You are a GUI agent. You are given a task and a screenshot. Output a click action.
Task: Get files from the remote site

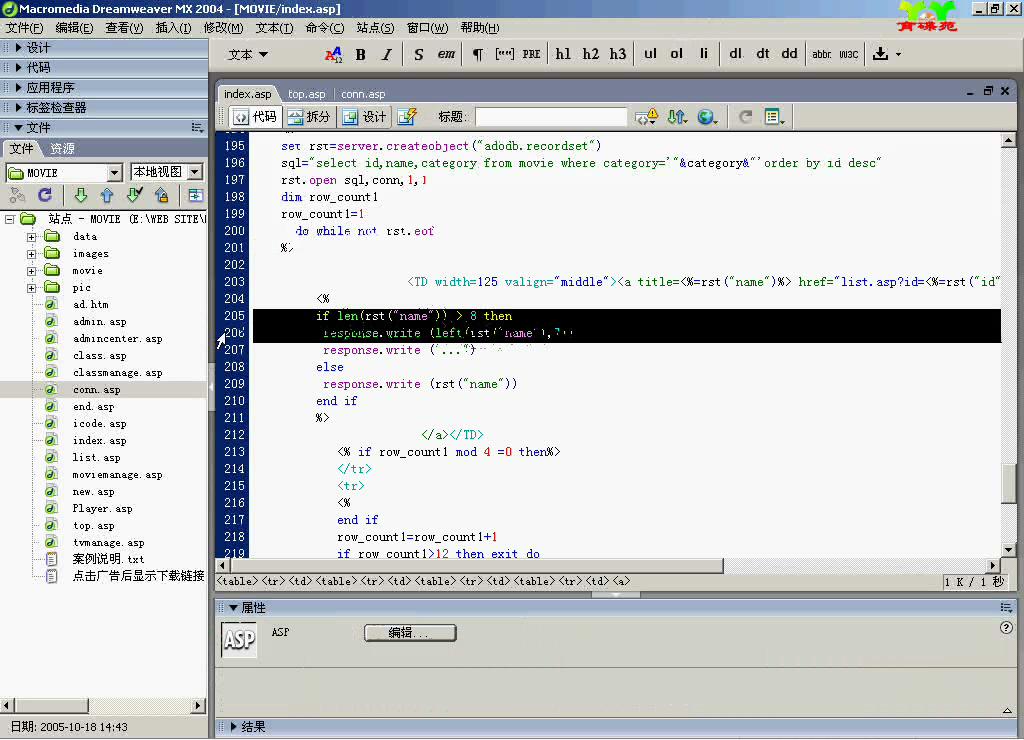(80, 195)
